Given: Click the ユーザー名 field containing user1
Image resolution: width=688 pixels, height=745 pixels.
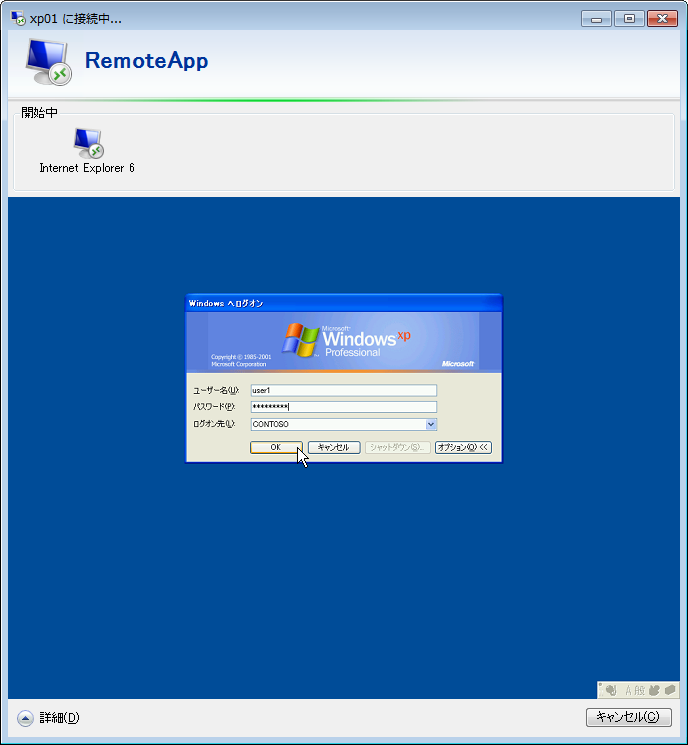Looking at the screenshot, I should [x=344, y=391].
